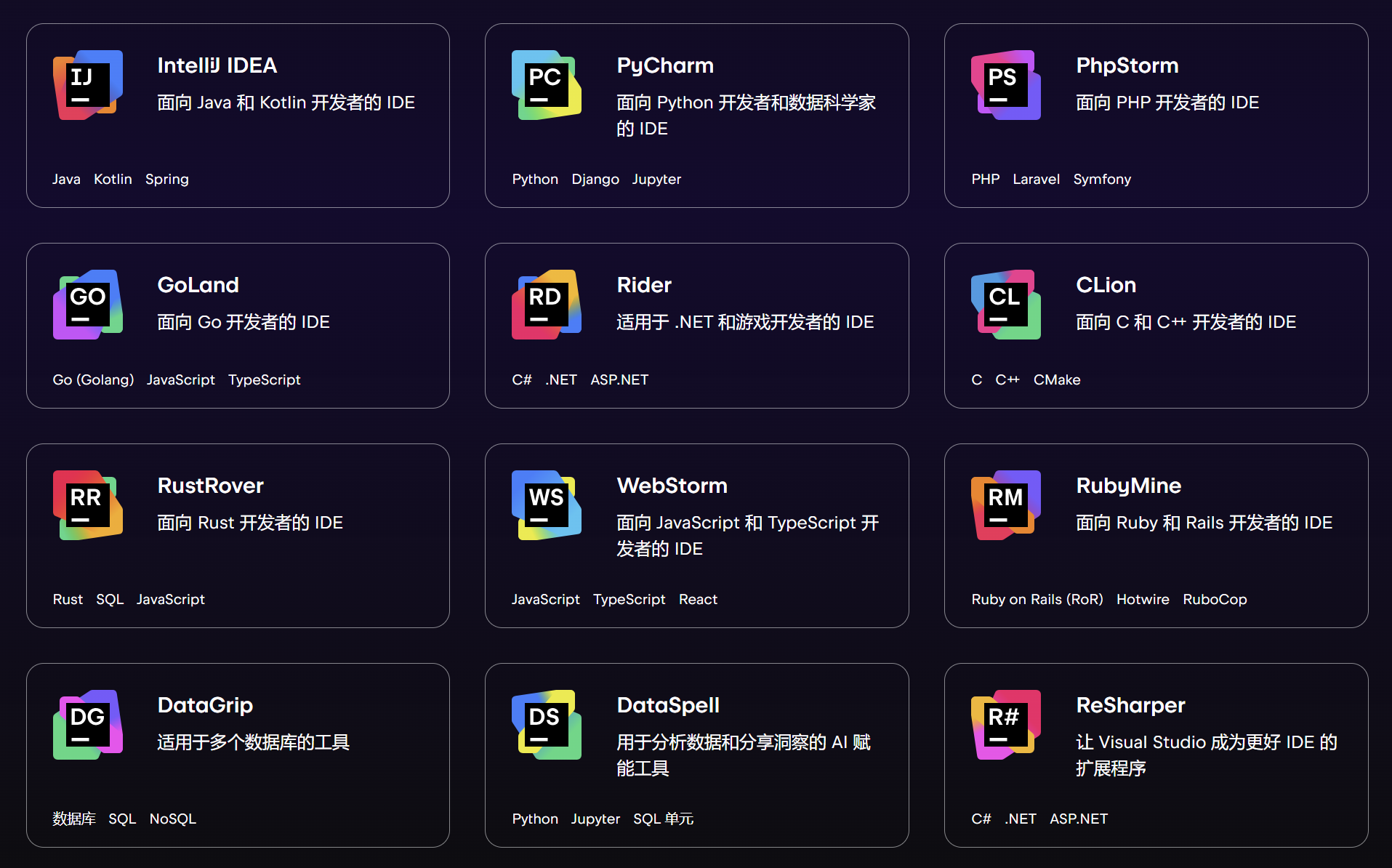Select the CLion CL logo icon
Image resolution: width=1392 pixels, height=868 pixels.
tap(1006, 305)
